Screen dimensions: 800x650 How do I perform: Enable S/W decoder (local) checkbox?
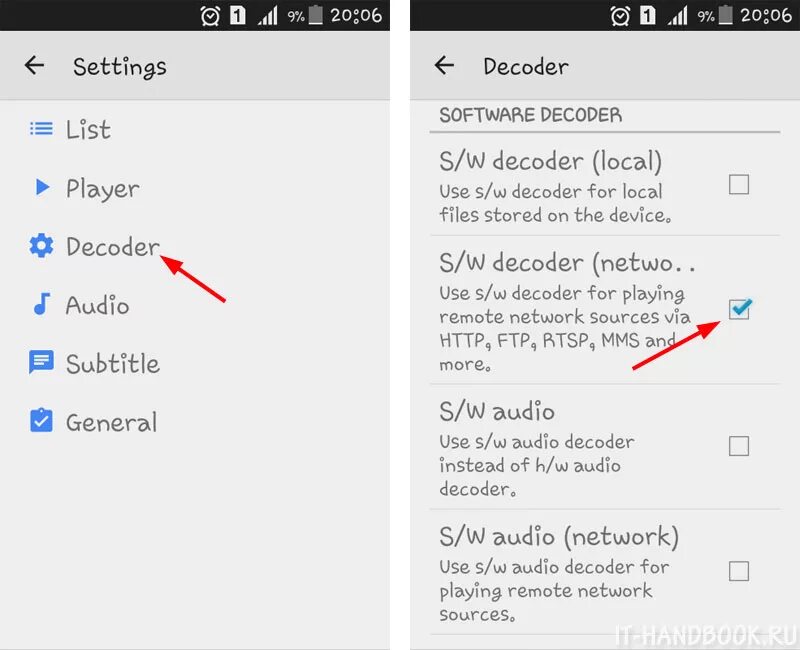pyautogui.click(x=738, y=184)
